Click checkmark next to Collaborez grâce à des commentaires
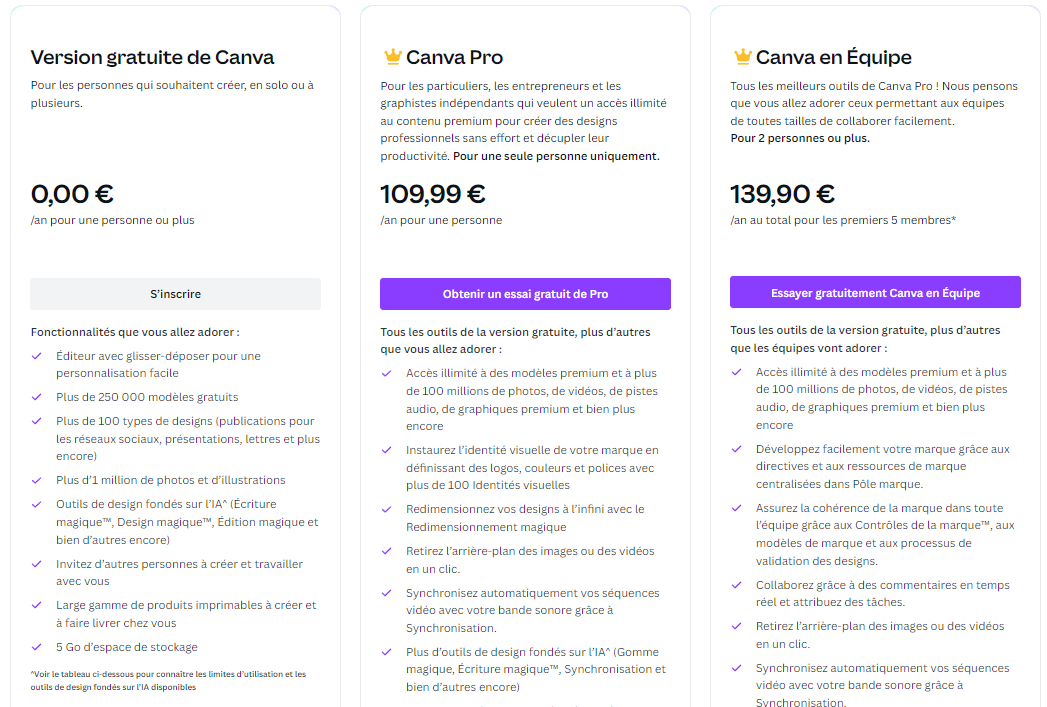Screen dimensions: 1047x707 (x=737, y=585)
